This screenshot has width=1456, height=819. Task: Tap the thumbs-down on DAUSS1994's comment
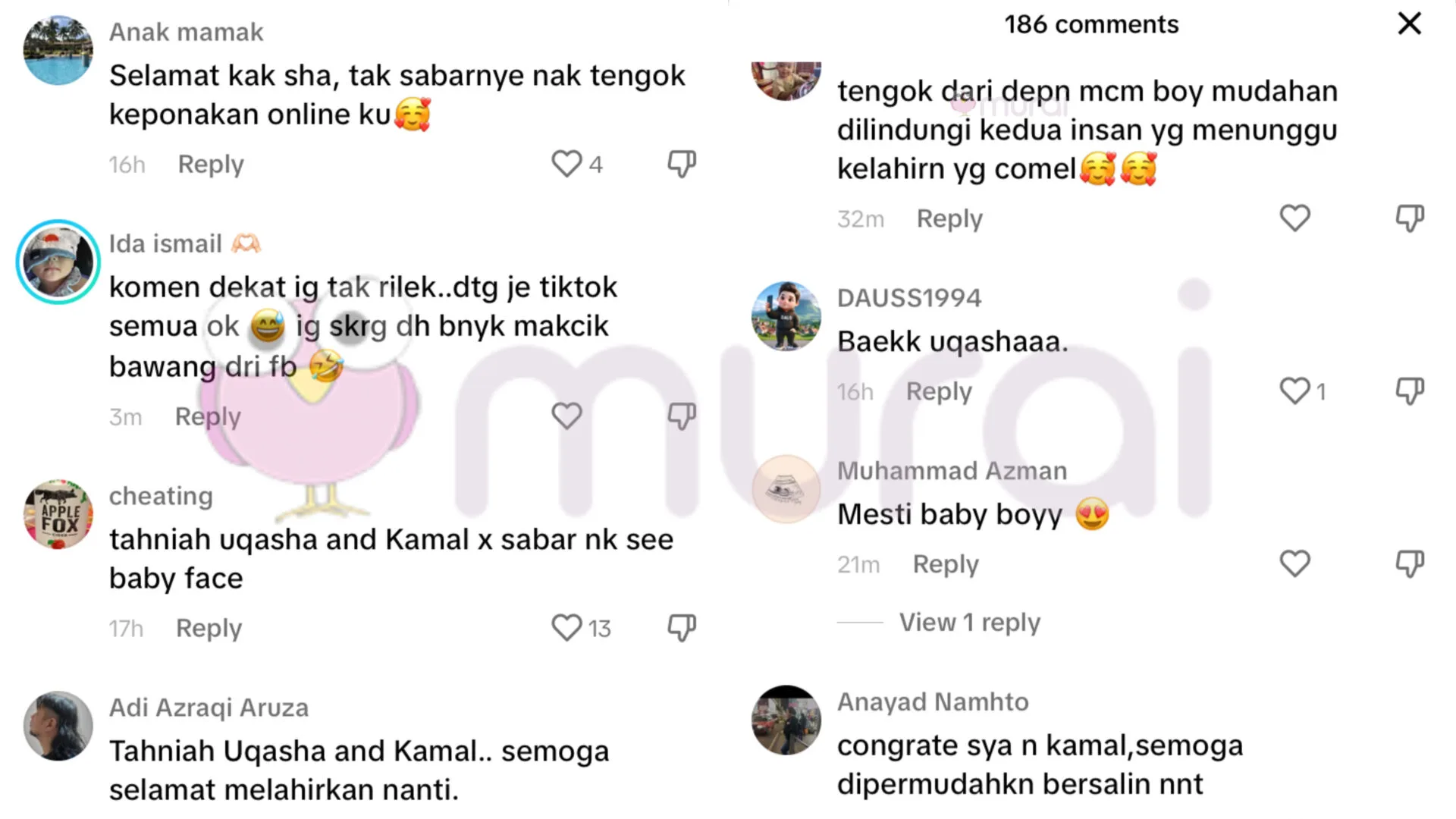pos(1410,391)
